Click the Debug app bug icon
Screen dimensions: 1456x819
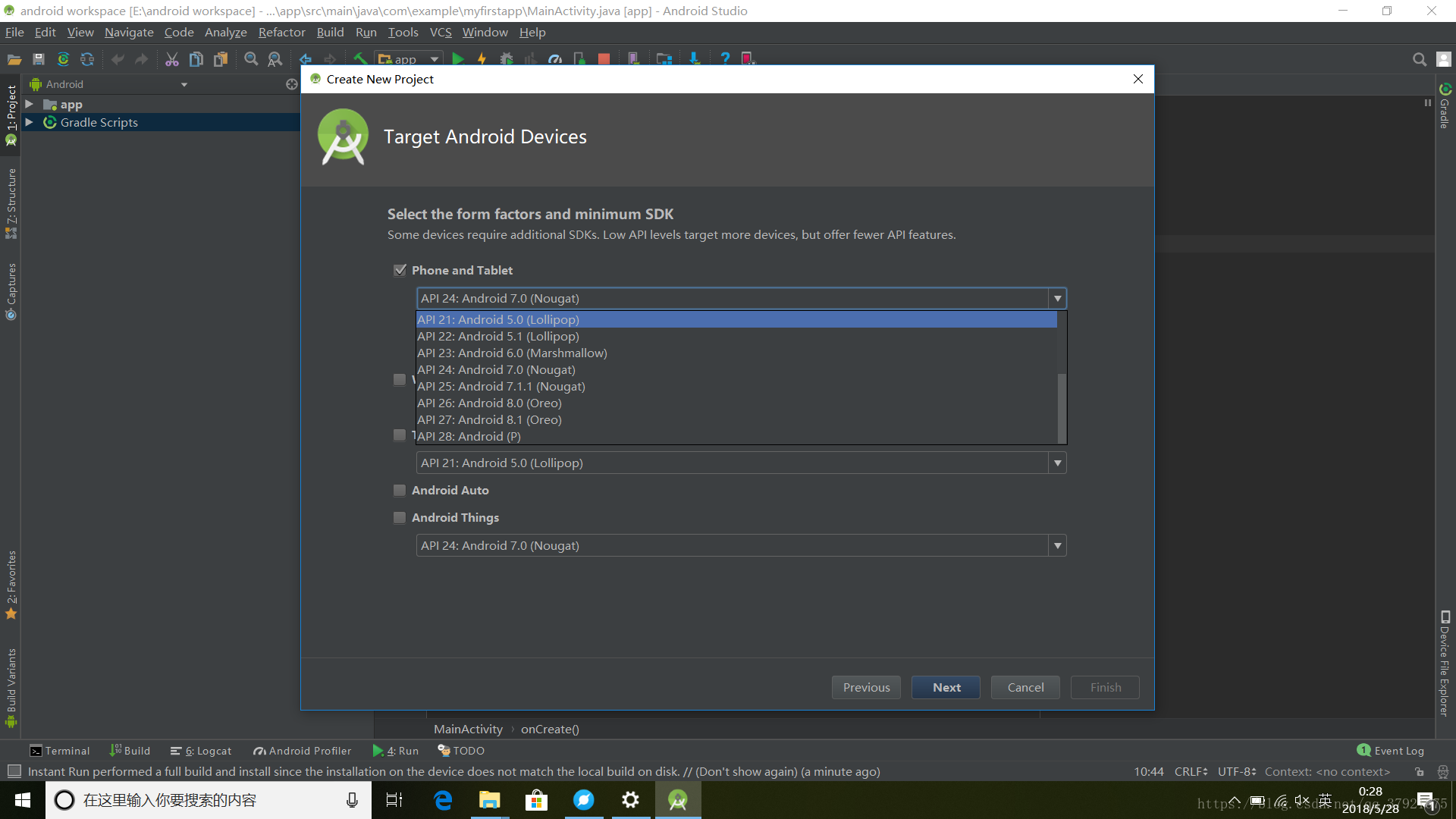507,59
